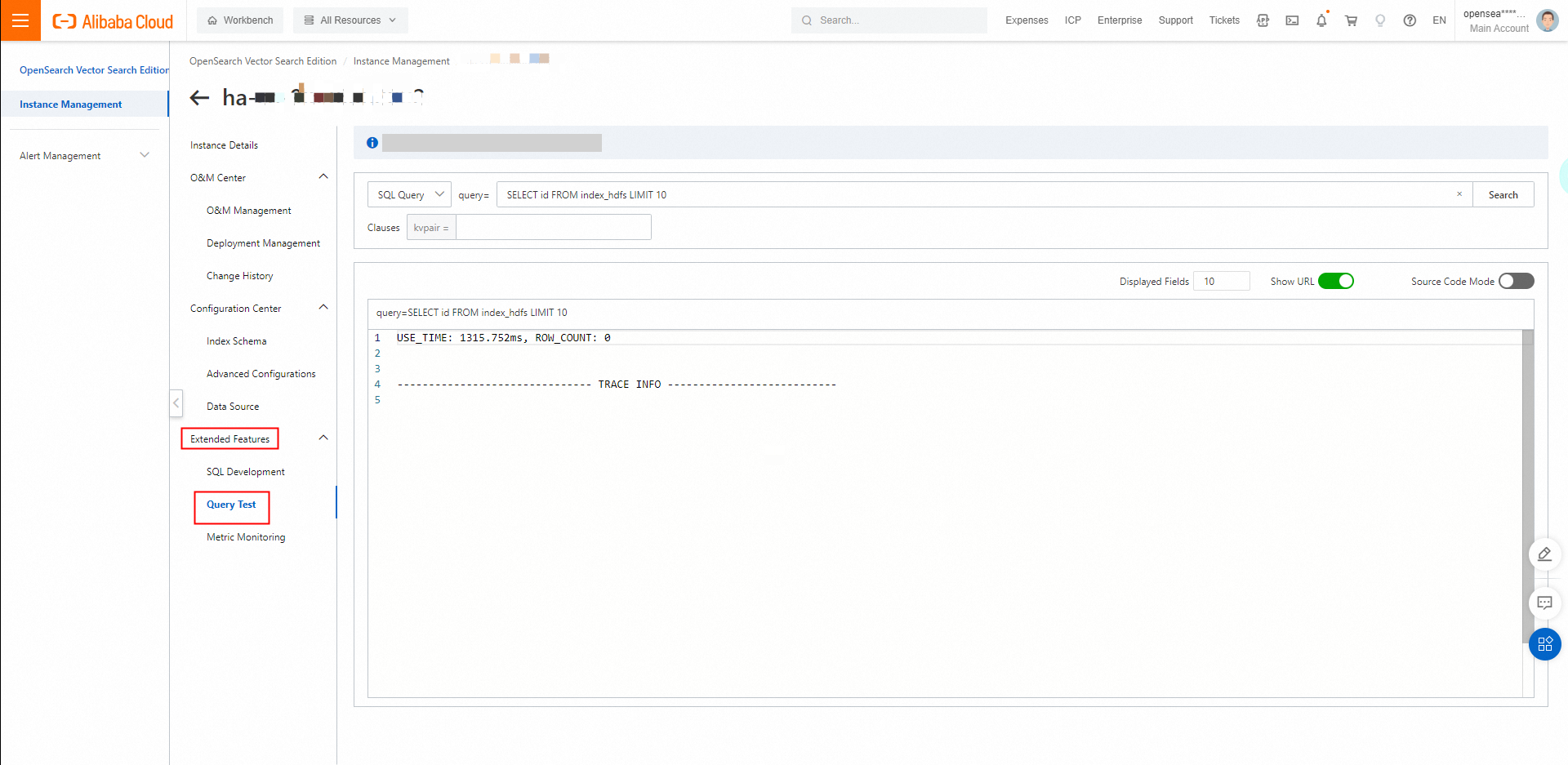Screen dimensions: 1568x765
Task: Click the OpenSearch Vector Search Edition sidebar title
Action: (94, 70)
